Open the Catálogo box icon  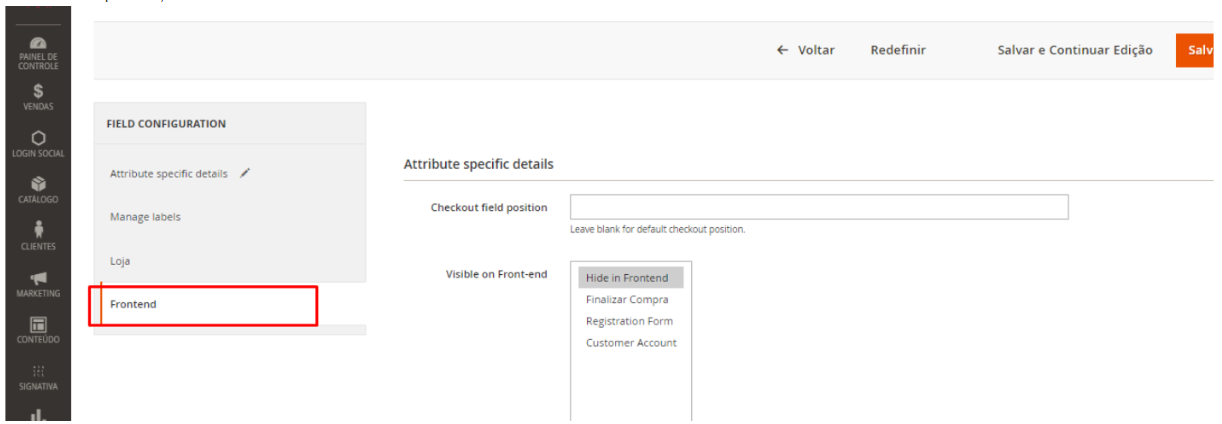coord(38,184)
